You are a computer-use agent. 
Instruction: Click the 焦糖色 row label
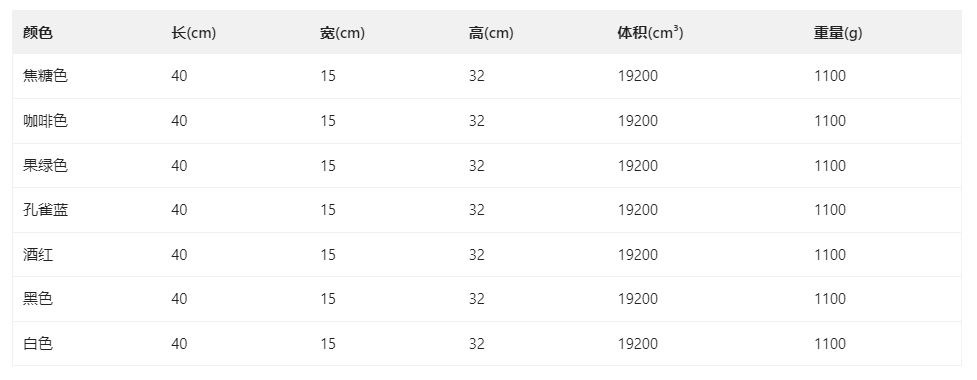tap(45, 76)
